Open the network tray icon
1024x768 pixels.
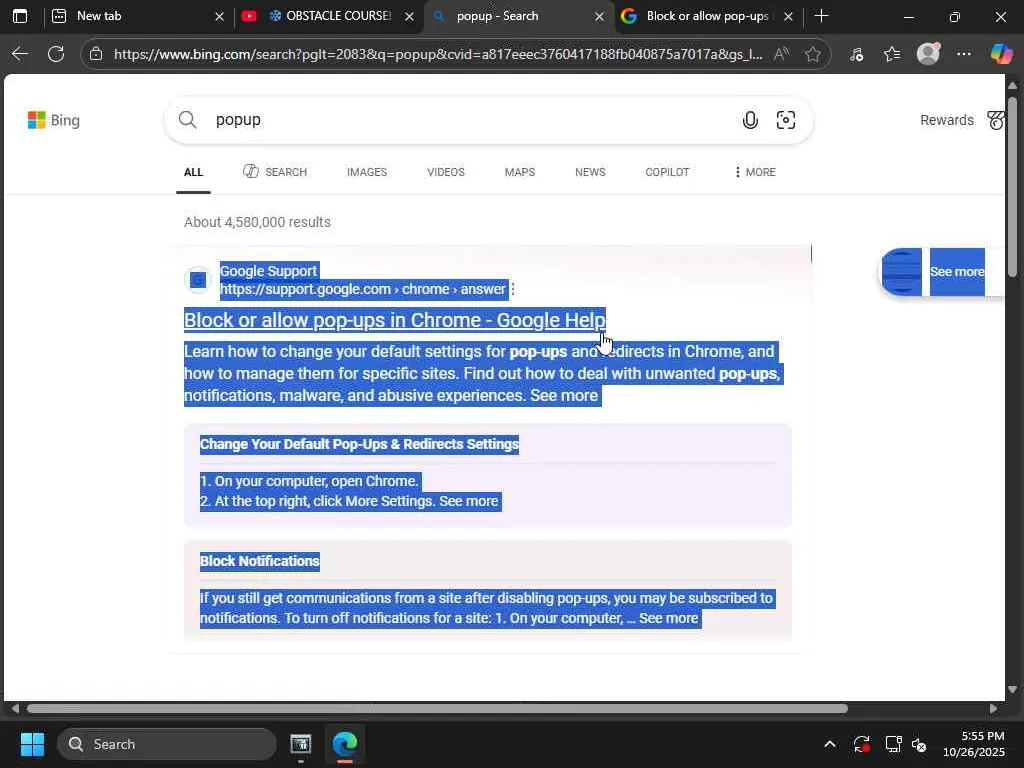[893, 744]
